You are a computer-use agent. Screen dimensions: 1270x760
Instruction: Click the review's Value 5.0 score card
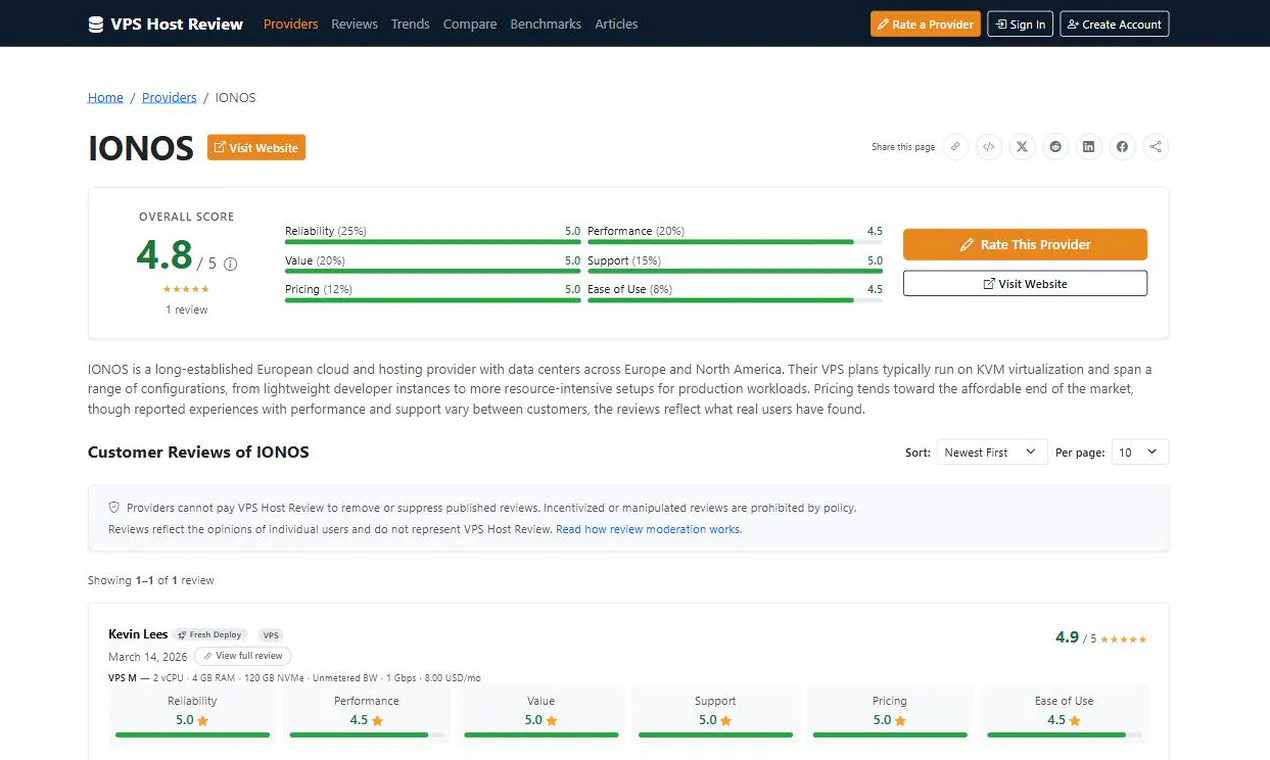tap(541, 715)
